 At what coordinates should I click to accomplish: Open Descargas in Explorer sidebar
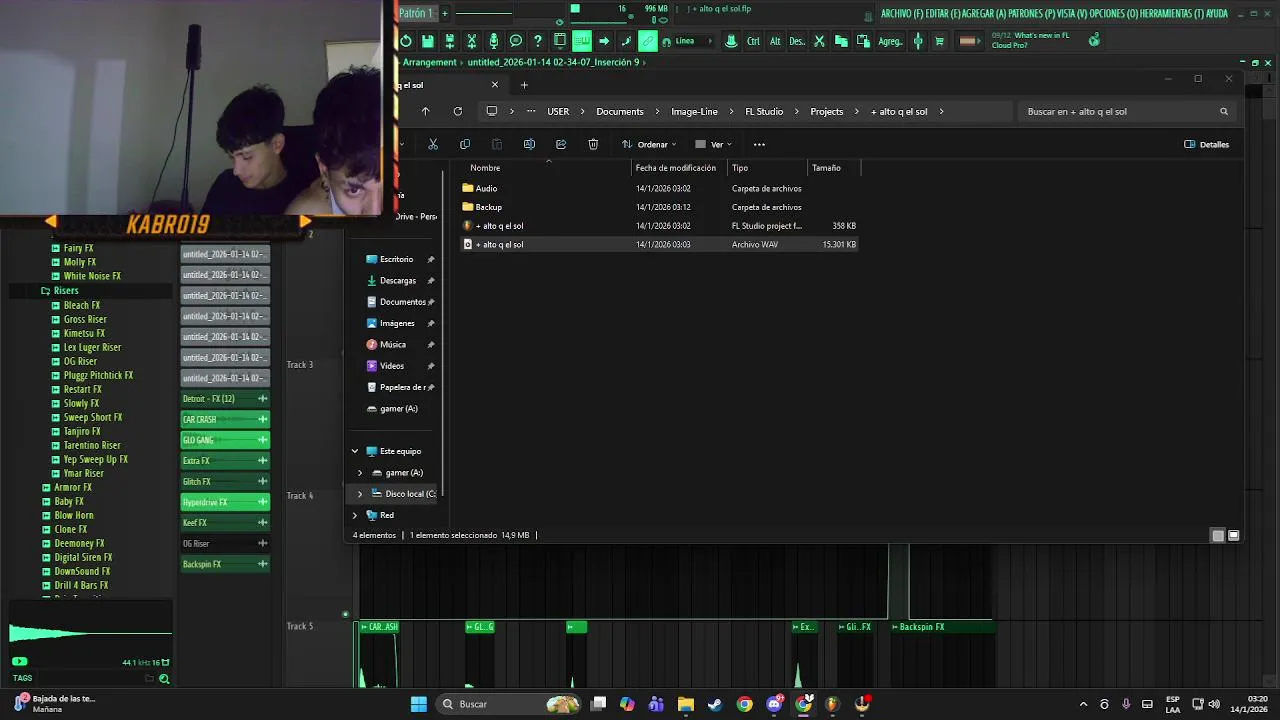(x=397, y=280)
